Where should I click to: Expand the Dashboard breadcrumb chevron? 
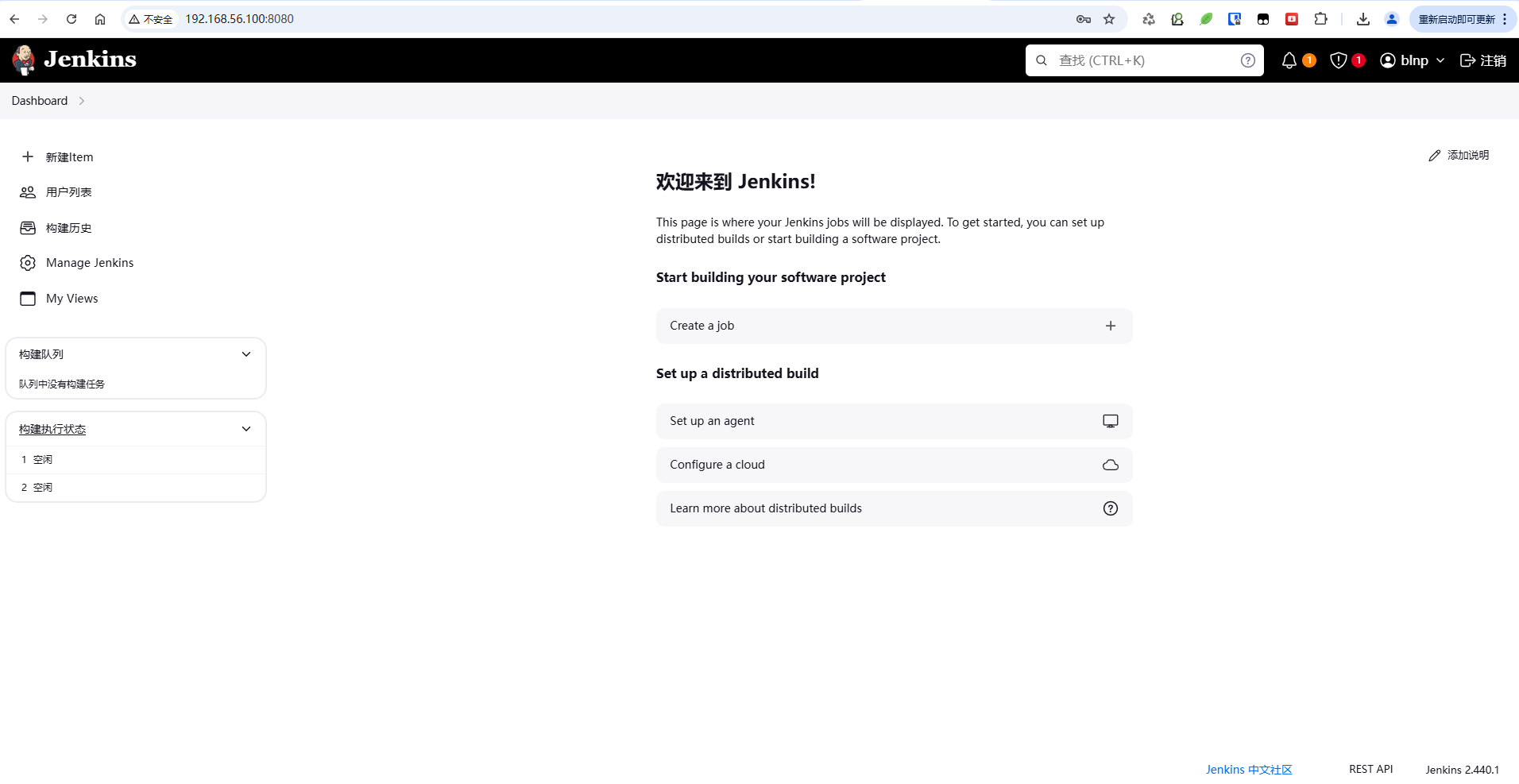coord(82,101)
